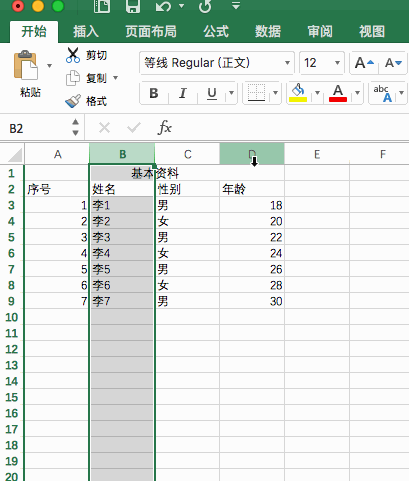Screen dimensions: 409x481
Task: Open the font size dropdown
Action: pos(337,63)
